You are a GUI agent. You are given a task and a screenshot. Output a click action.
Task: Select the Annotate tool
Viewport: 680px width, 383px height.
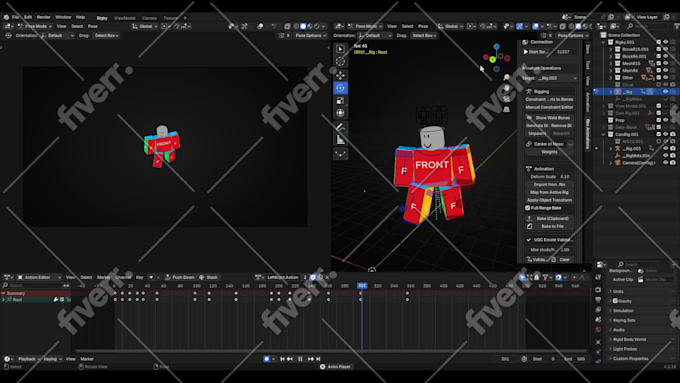click(x=340, y=127)
